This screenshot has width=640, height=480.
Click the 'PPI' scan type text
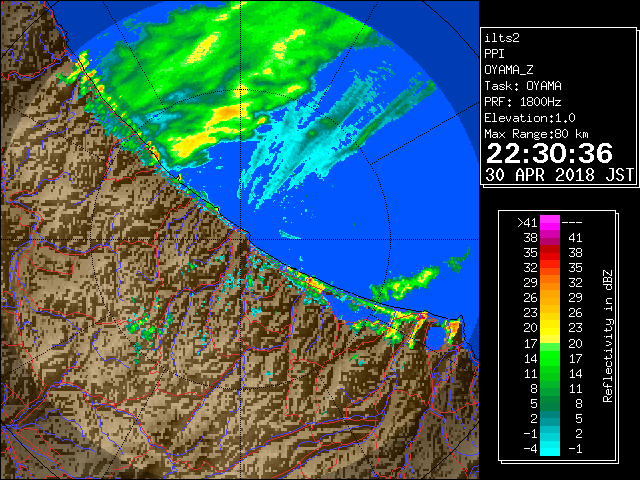click(x=494, y=54)
